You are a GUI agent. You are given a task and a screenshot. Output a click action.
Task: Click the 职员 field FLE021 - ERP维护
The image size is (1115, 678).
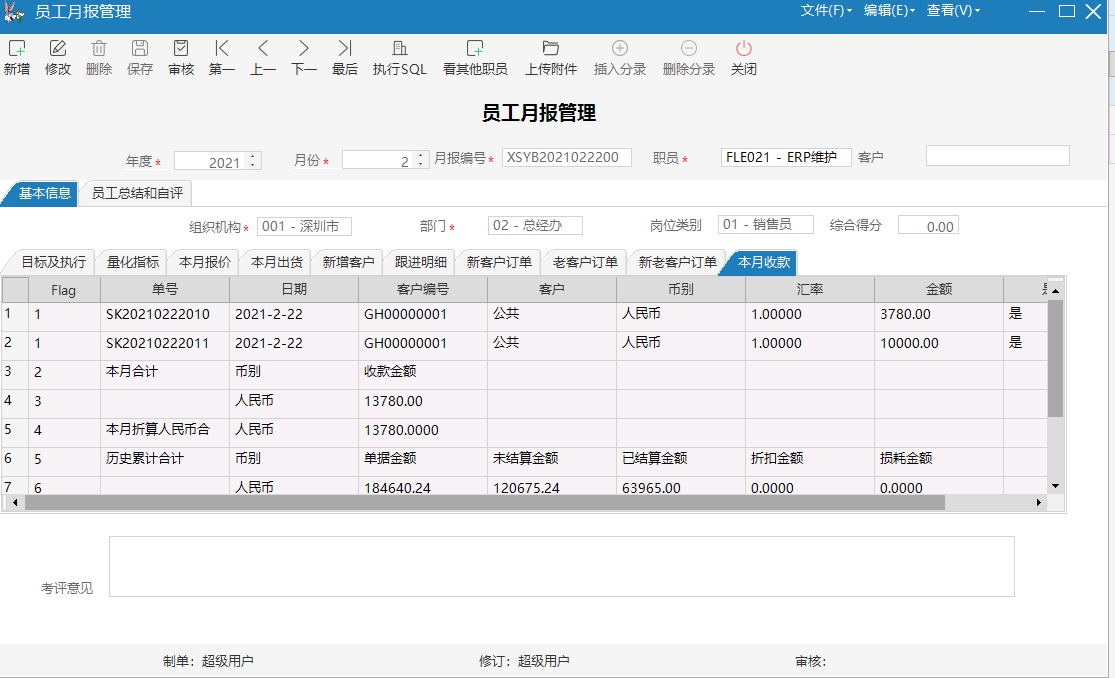point(786,157)
